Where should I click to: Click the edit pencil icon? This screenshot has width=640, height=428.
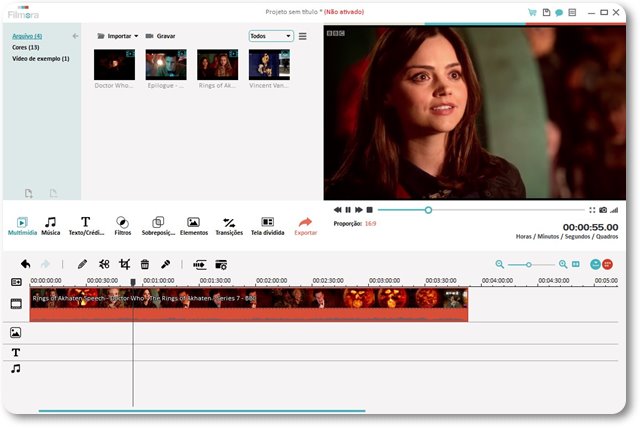(x=82, y=264)
